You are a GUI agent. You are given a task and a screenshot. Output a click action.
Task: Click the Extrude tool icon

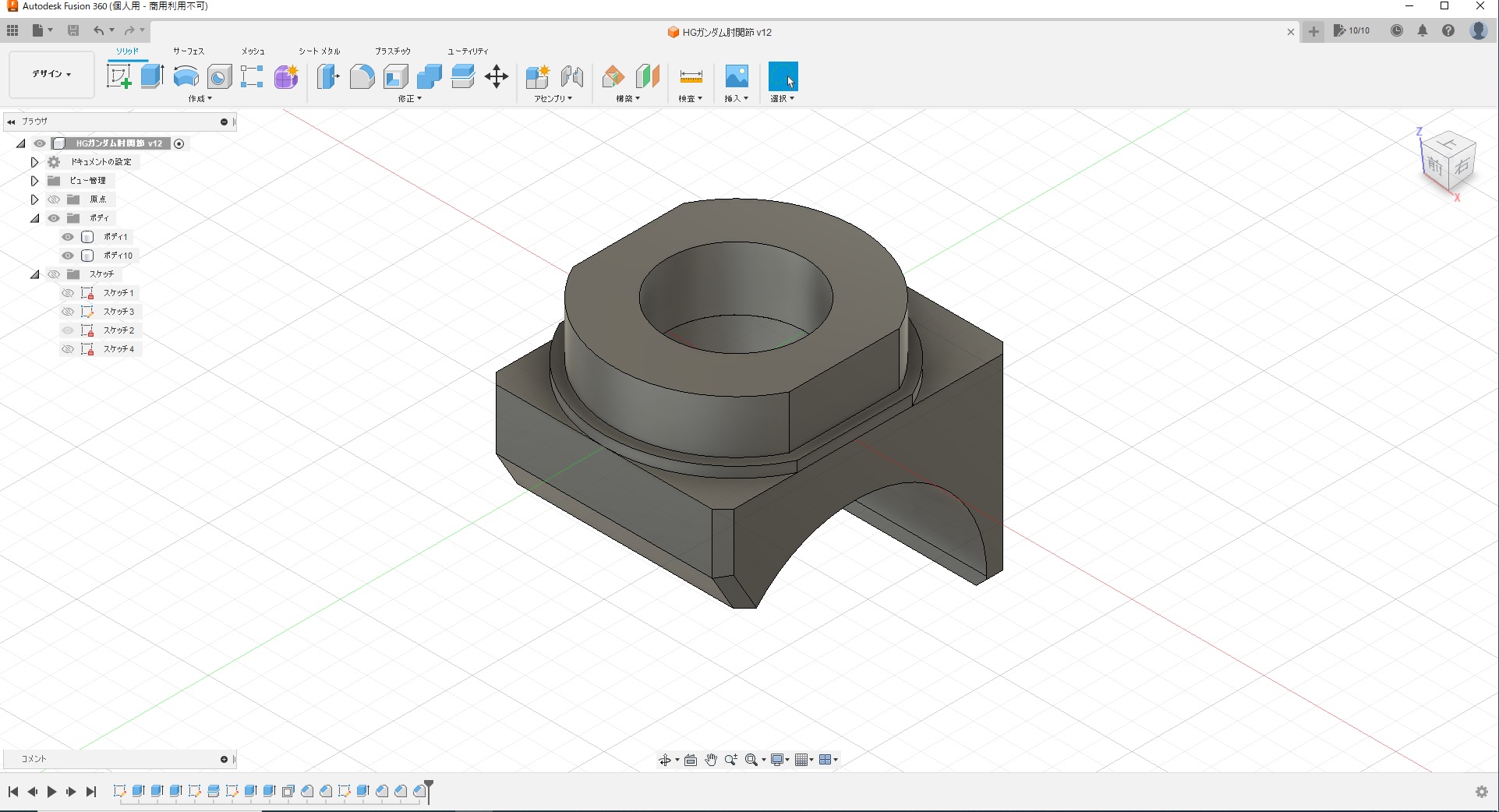[152, 76]
